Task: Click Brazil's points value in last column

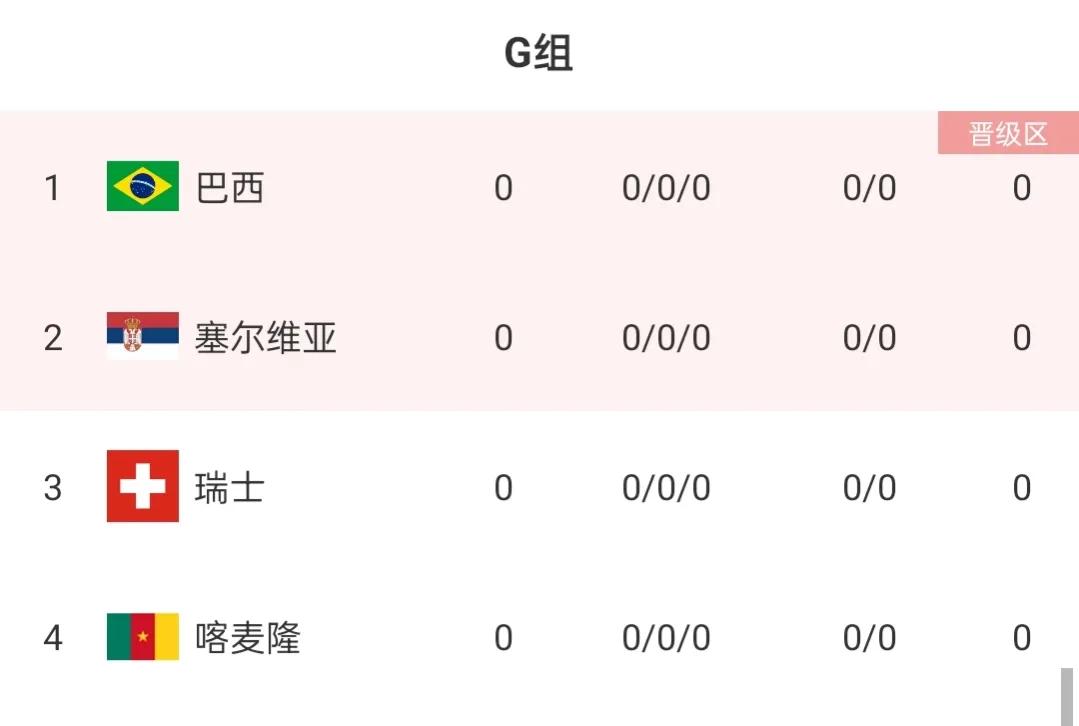Action: pos(1021,187)
